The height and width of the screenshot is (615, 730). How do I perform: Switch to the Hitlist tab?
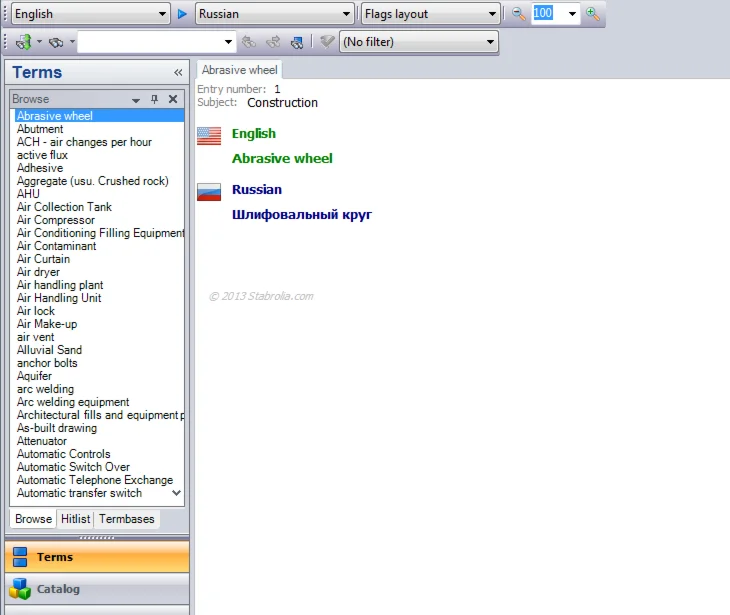point(75,519)
